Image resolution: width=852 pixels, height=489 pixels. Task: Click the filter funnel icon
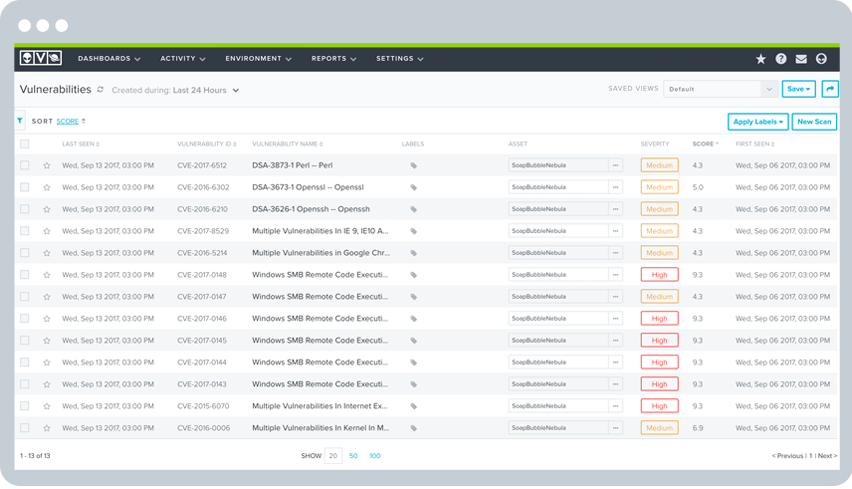20,120
